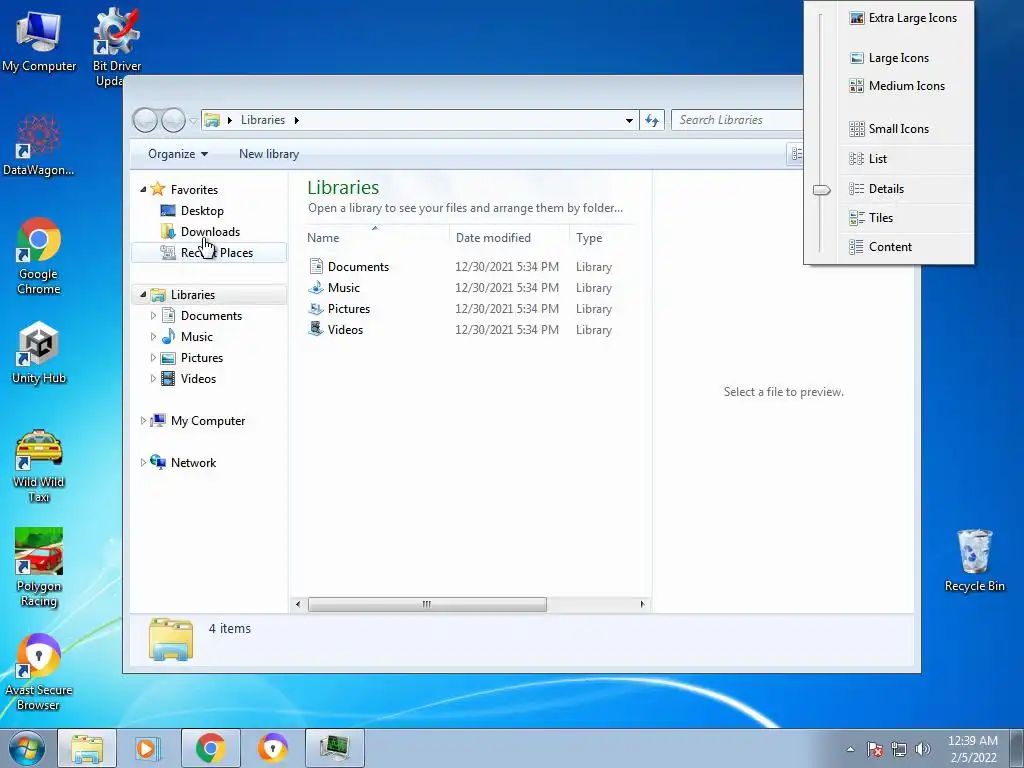The image size is (1024, 768).
Task: Choose List view option
Action: click(903, 159)
